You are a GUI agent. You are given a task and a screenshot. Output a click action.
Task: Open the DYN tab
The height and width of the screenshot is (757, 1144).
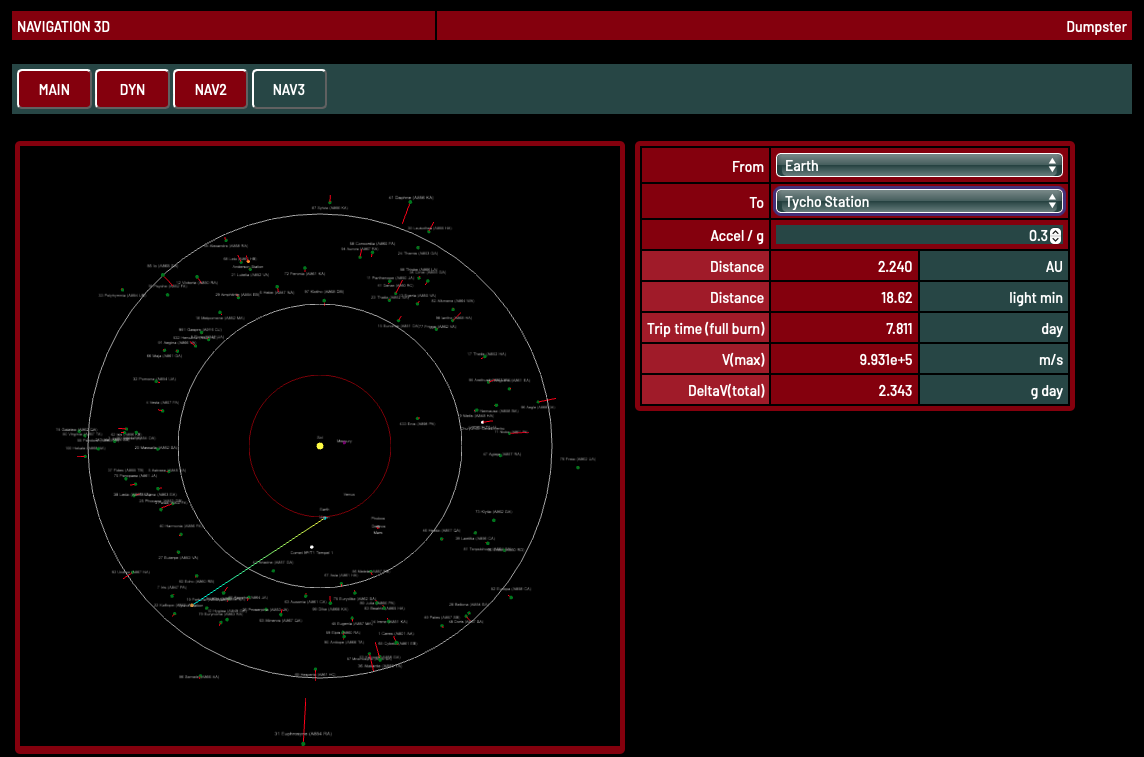pyautogui.click(x=132, y=89)
